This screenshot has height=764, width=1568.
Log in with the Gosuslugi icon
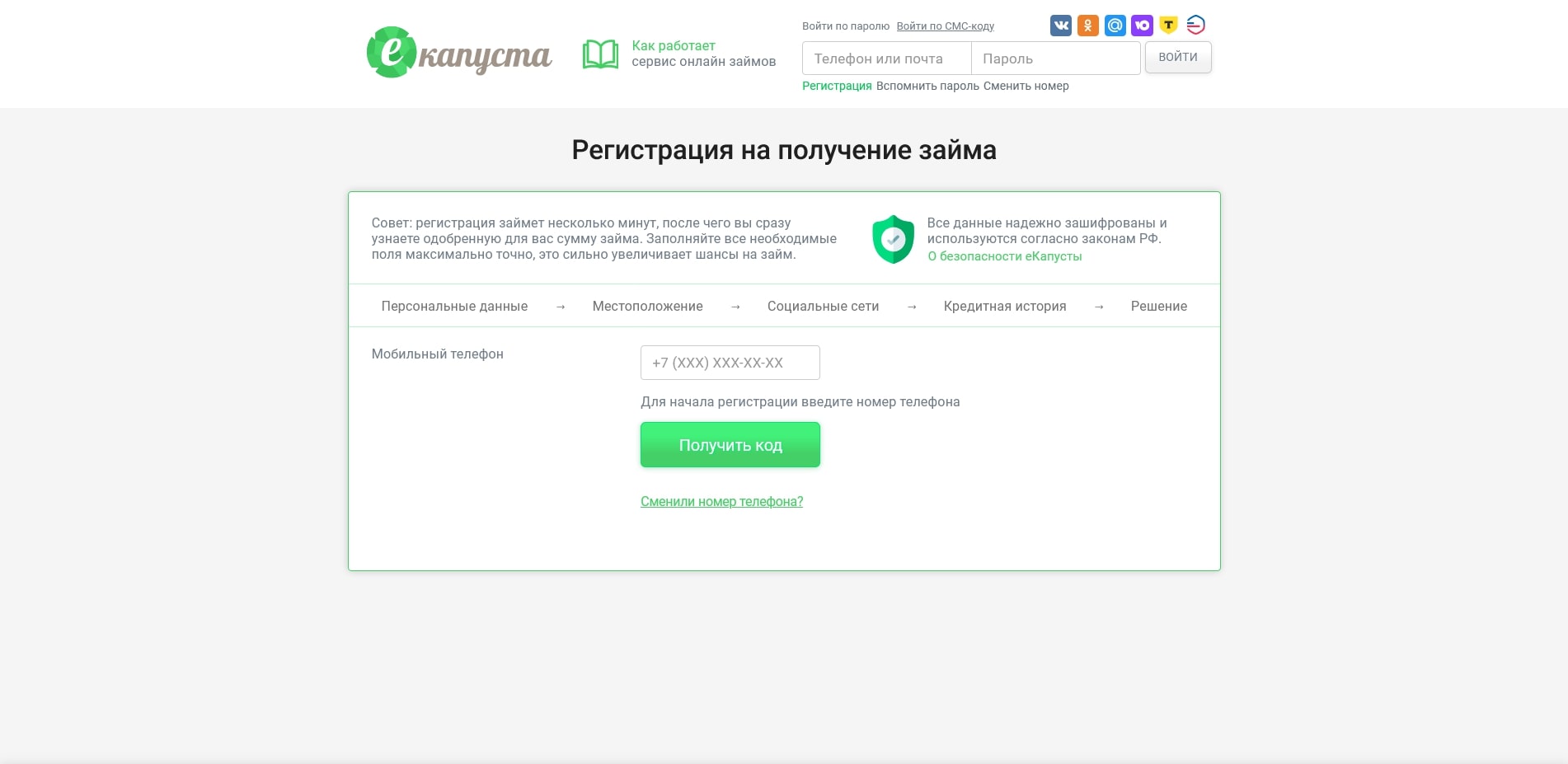tap(1195, 26)
